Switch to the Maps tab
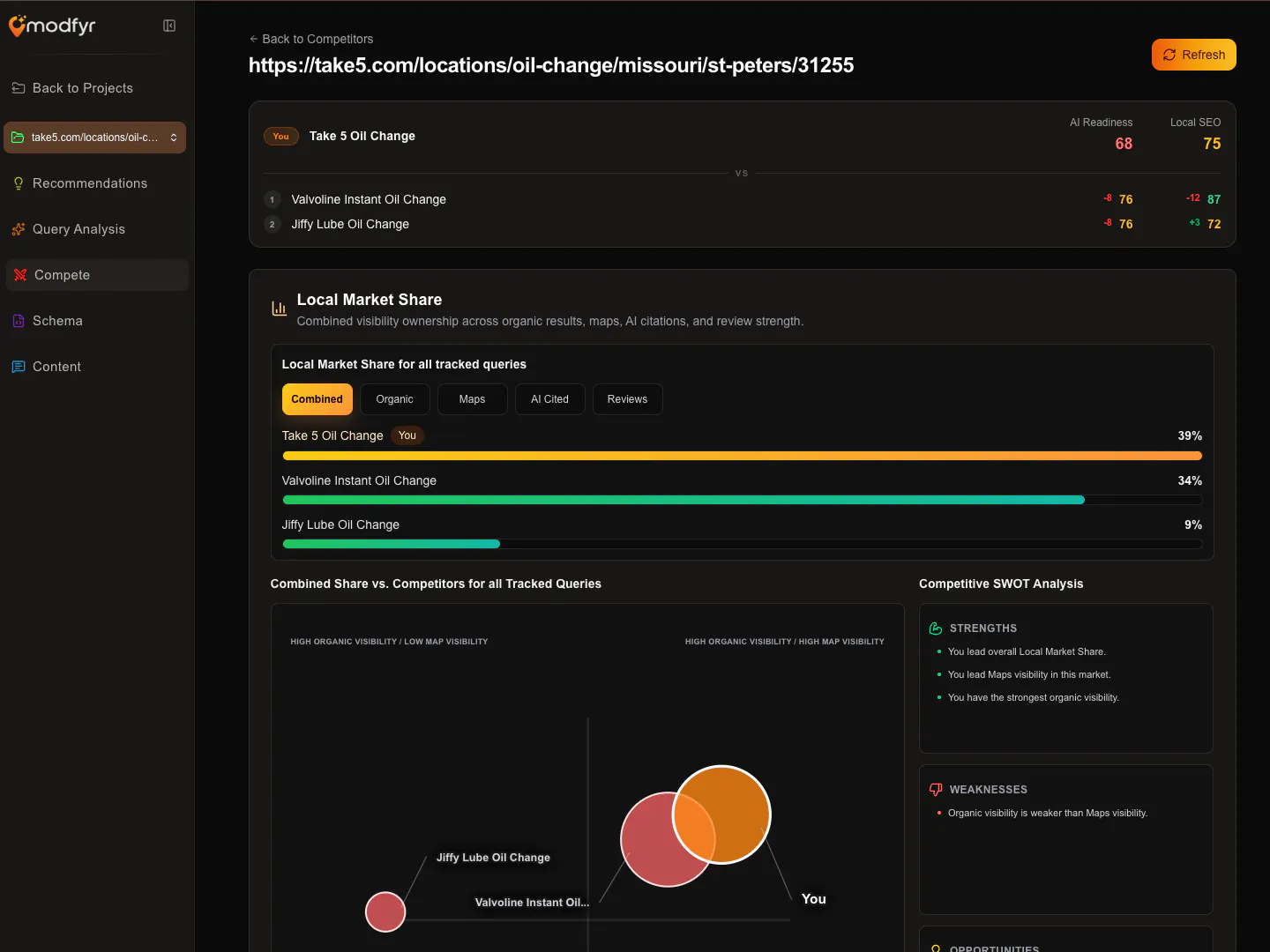Screen dimensions: 1270x952 [472, 399]
